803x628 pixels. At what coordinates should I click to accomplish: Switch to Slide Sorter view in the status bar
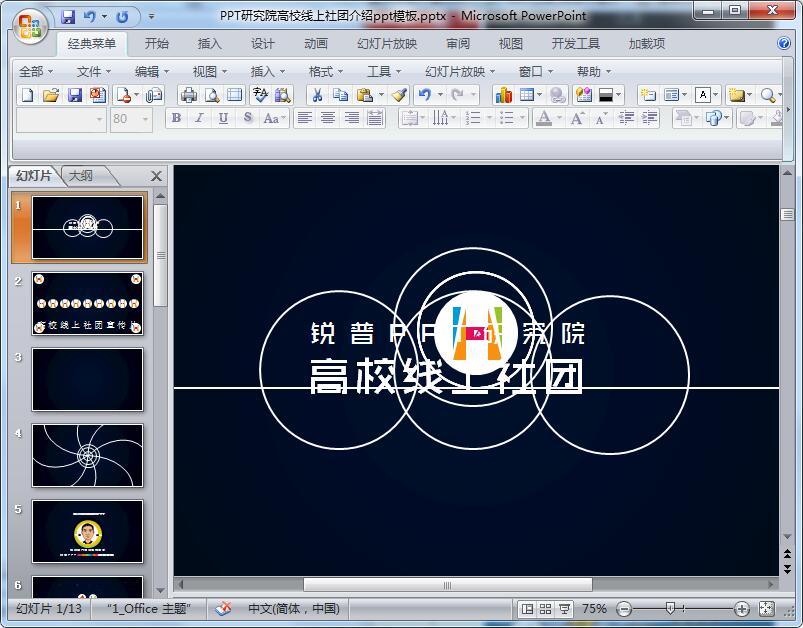[x=545, y=609]
